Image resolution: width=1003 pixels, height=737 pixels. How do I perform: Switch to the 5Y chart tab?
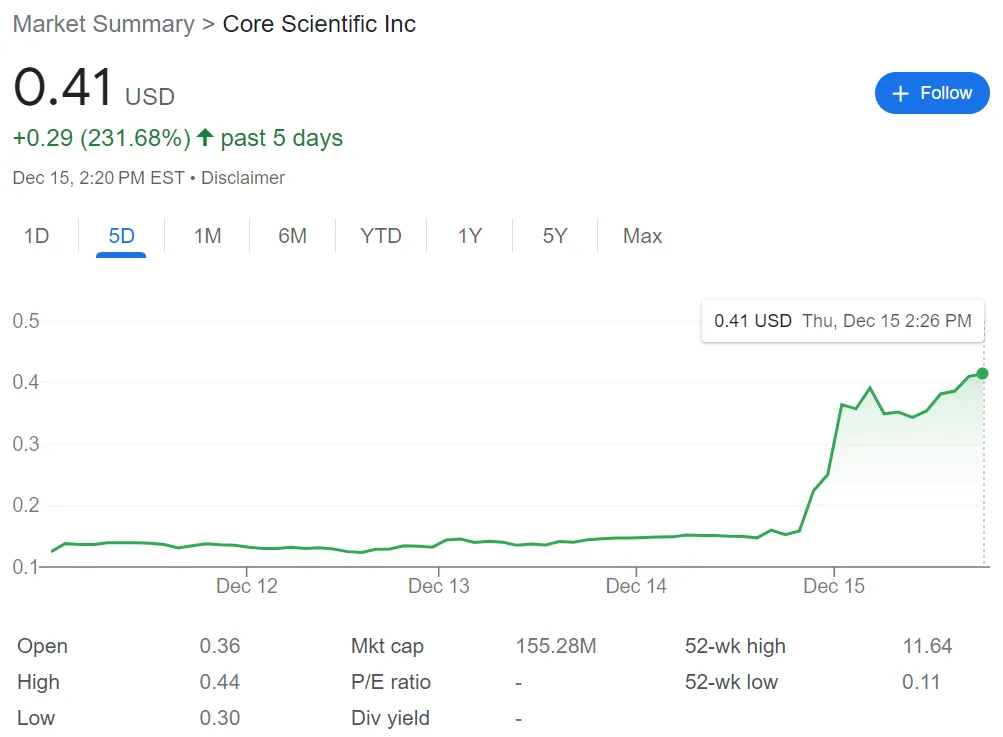(555, 236)
